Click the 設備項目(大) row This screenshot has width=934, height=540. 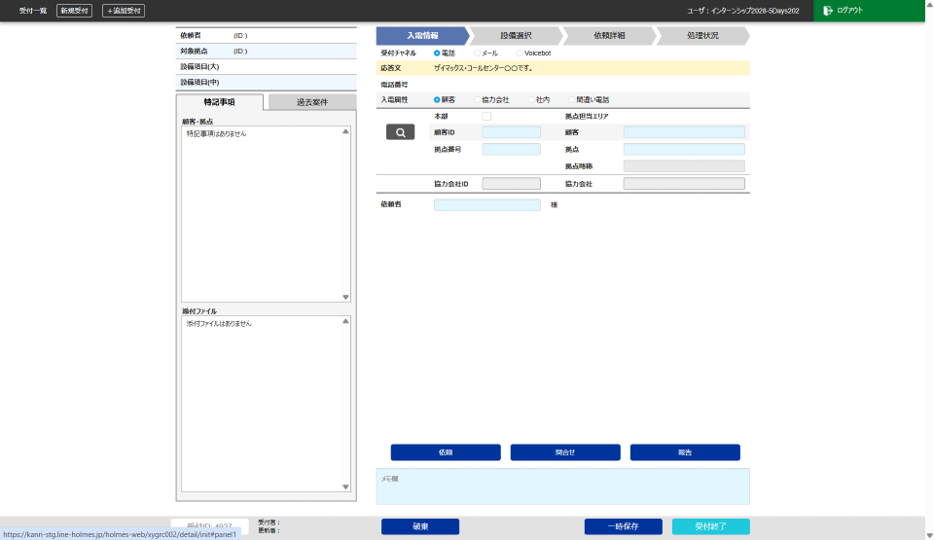(266, 67)
